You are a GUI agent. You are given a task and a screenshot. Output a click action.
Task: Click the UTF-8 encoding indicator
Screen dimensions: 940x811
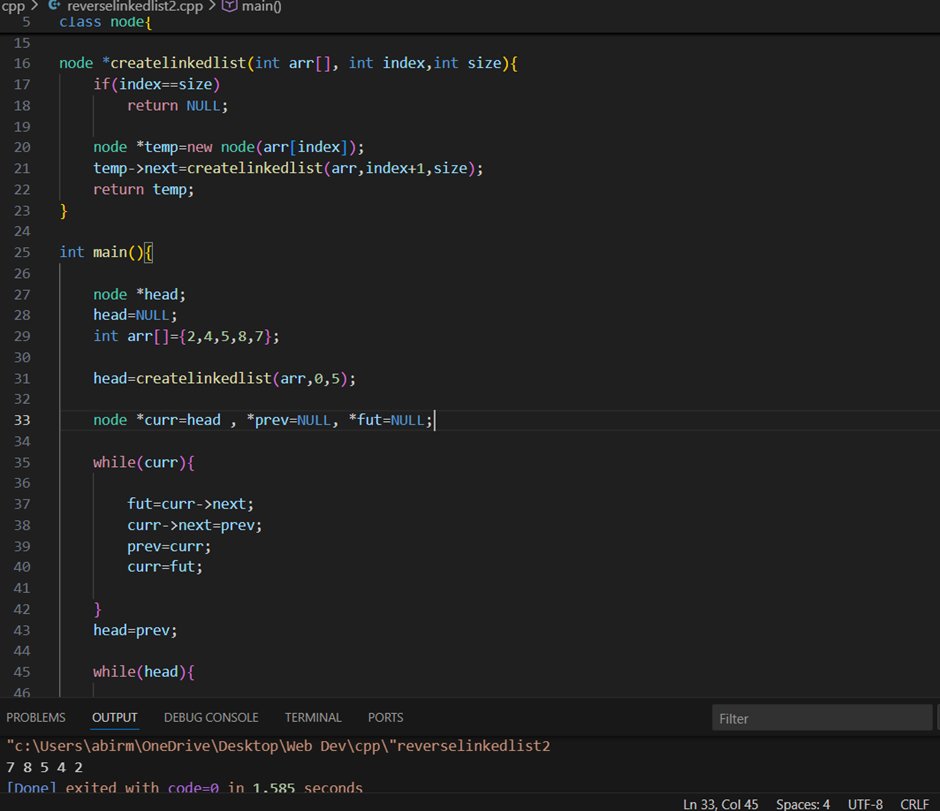(x=866, y=804)
